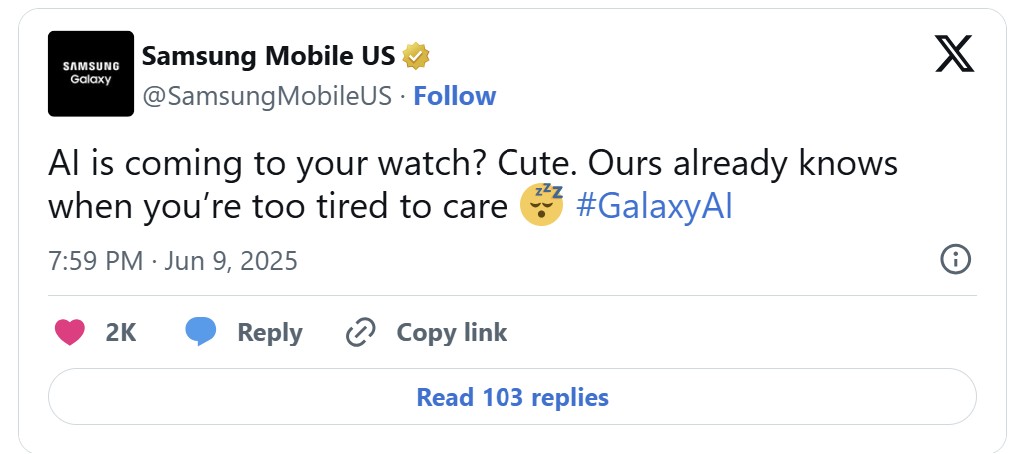Image resolution: width=1017 pixels, height=454 pixels.
Task: Click the sleeping face emoji
Action: pyautogui.click(x=542, y=206)
